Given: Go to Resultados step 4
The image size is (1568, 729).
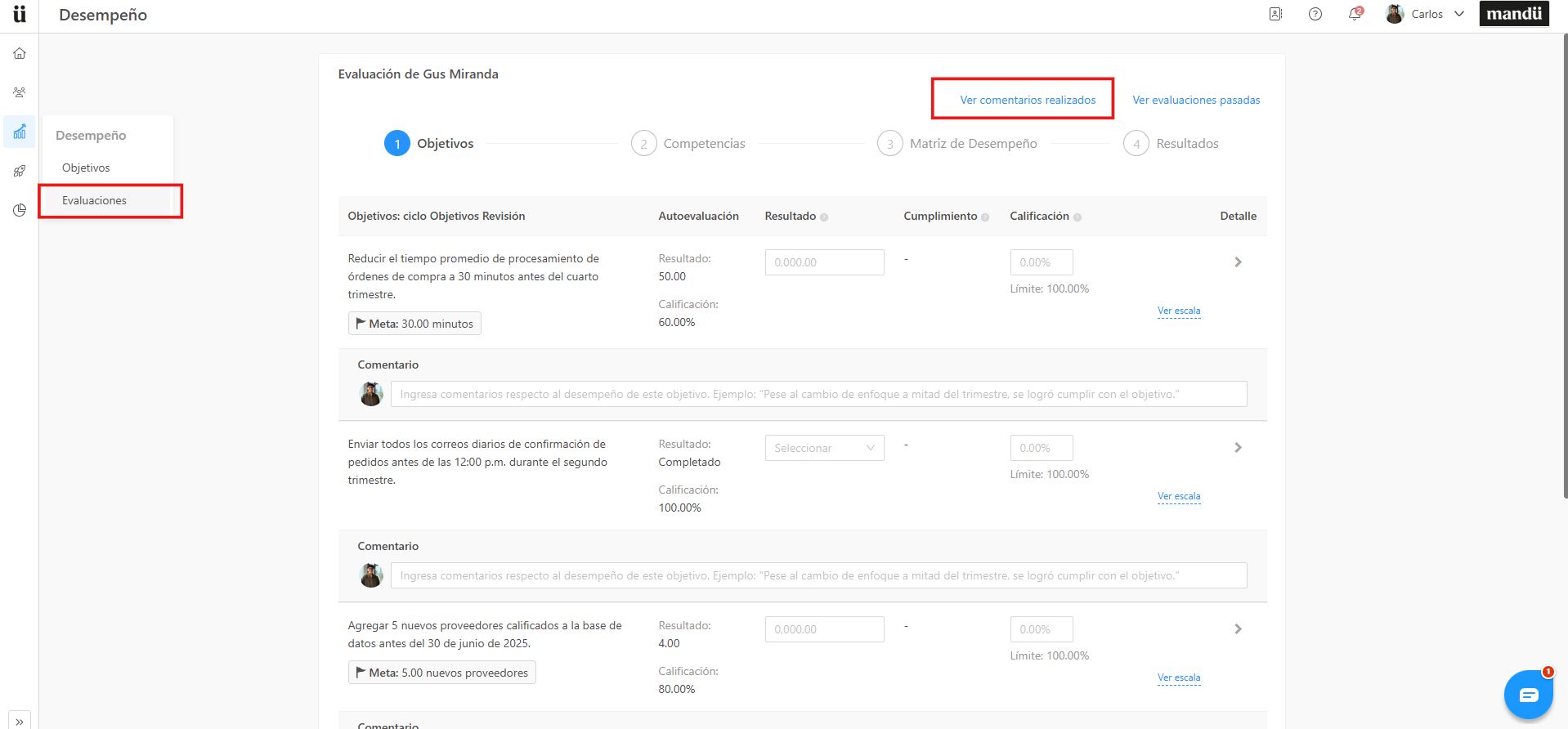Looking at the screenshot, I should [x=1171, y=144].
